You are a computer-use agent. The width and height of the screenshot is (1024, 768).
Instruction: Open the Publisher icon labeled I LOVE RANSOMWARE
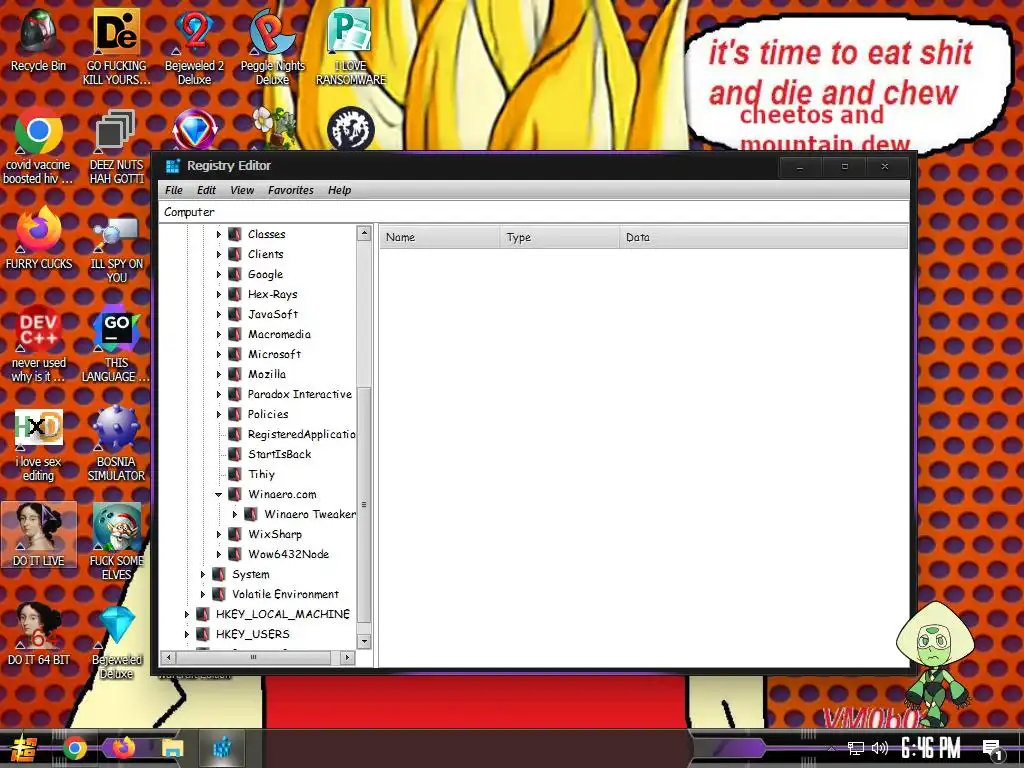coord(351,47)
